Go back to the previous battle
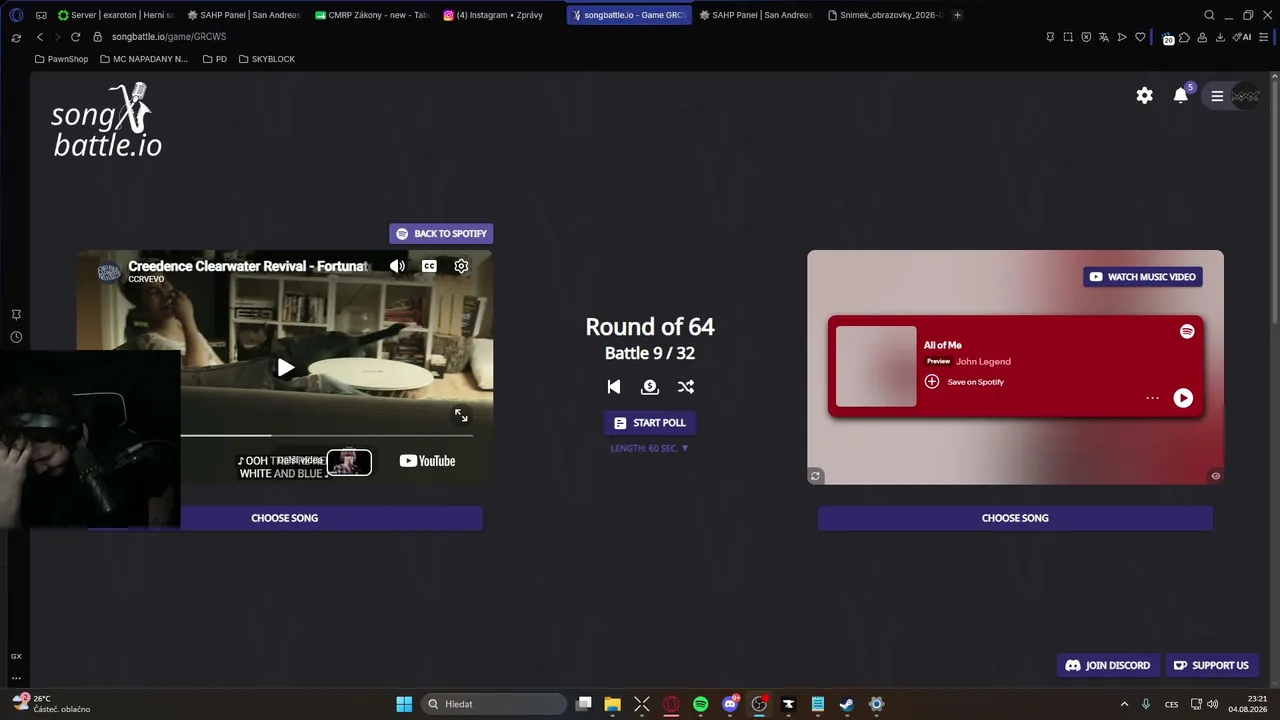Image resolution: width=1280 pixels, height=720 pixels. pos(614,387)
